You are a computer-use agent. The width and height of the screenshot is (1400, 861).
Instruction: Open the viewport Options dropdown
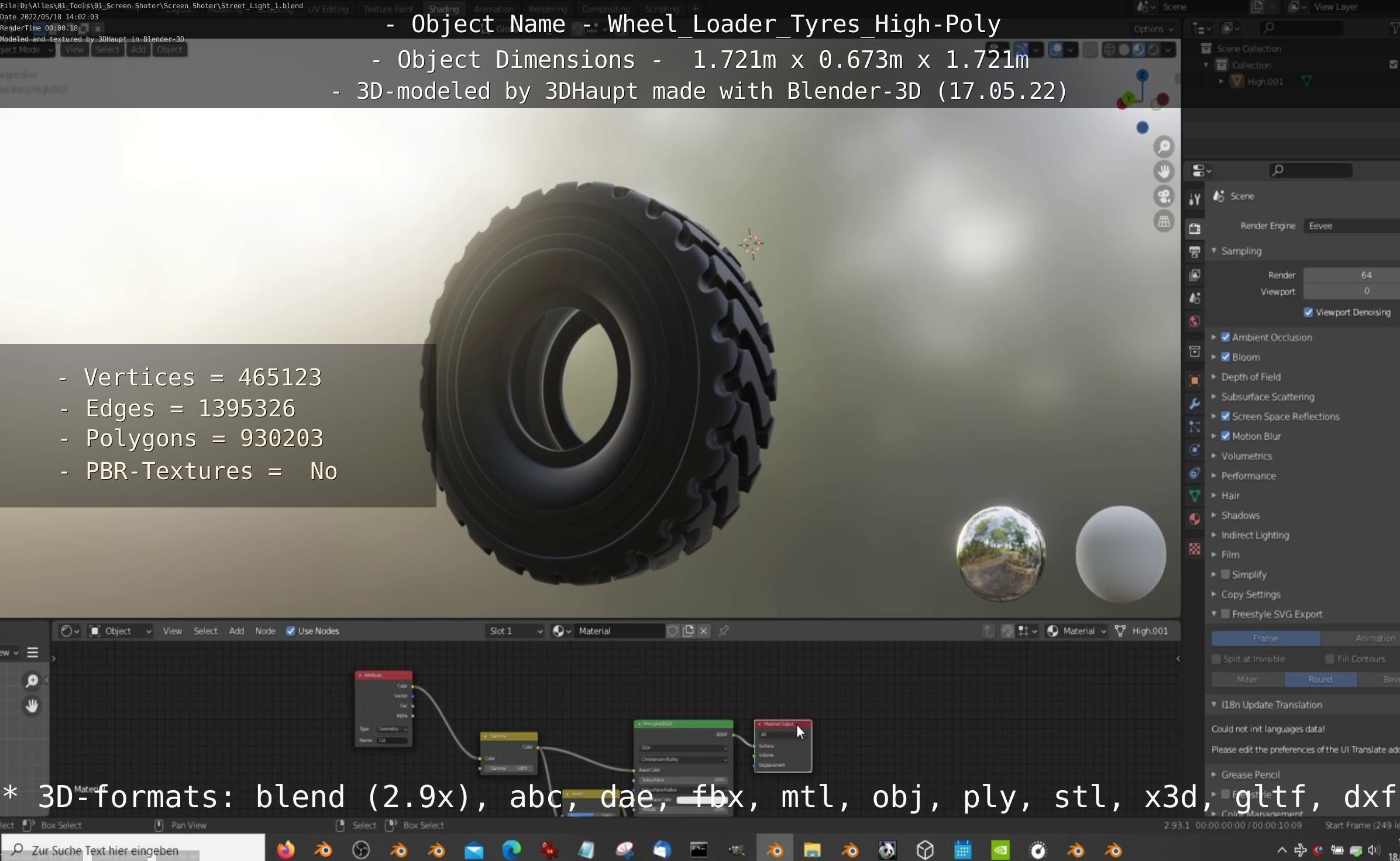pos(1153,29)
